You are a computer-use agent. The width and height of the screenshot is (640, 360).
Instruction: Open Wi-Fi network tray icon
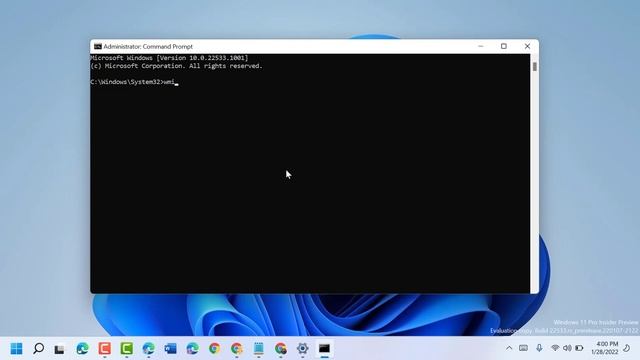click(555, 348)
